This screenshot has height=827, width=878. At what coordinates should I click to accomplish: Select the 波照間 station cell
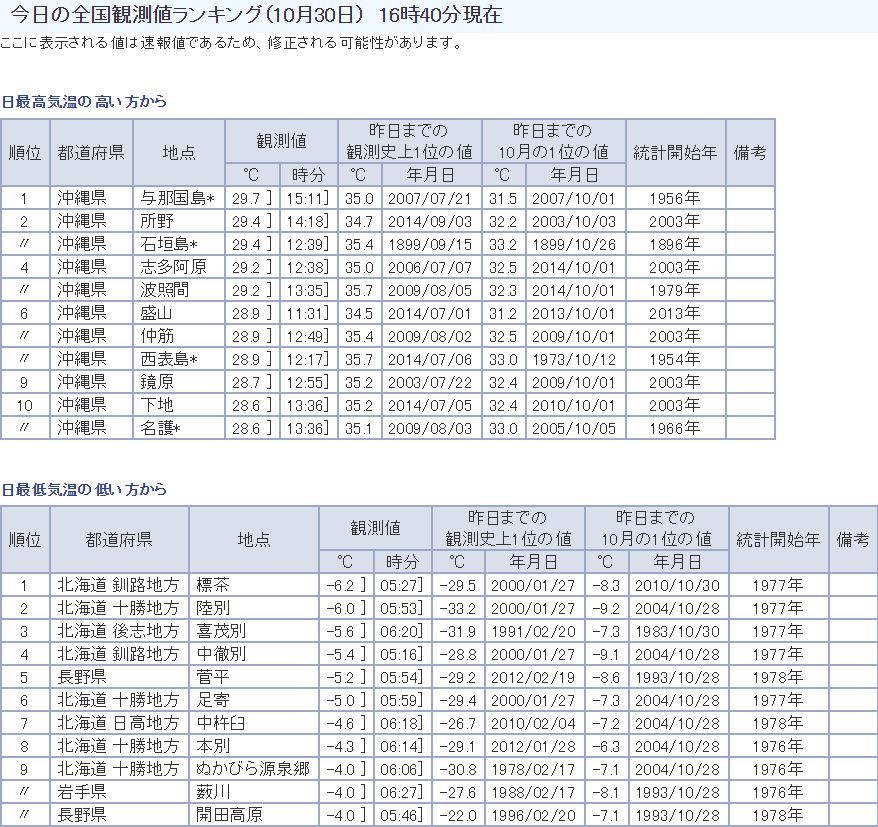tap(179, 289)
